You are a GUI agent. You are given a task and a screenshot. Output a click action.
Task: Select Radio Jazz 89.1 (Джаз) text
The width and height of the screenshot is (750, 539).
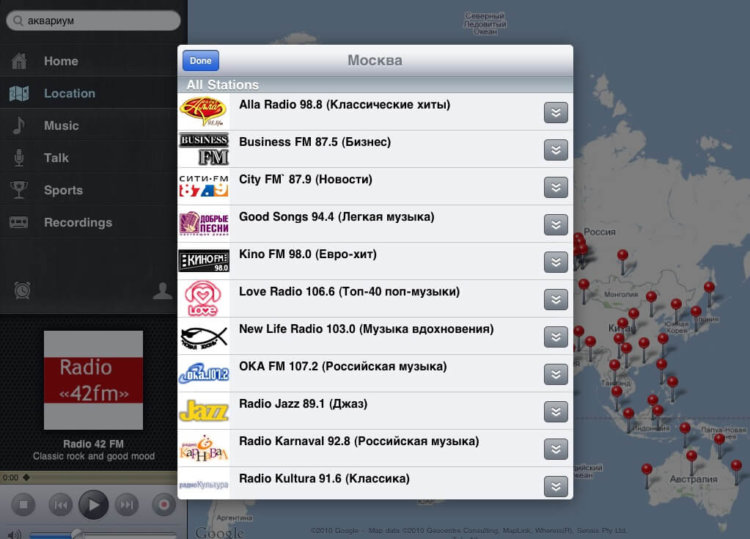click(303, 404)
